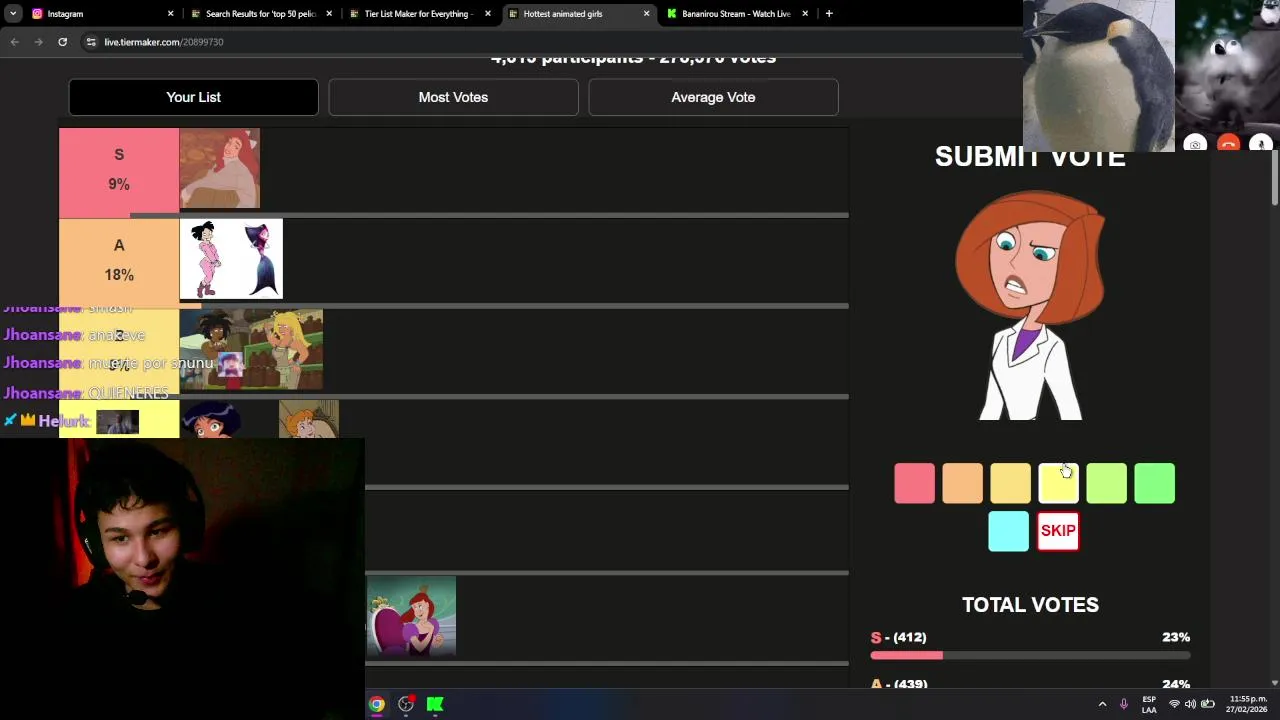This screenshot has height=720, width=1280.
Task: Vote with the cyan swatch
Action: [1008, 531]
